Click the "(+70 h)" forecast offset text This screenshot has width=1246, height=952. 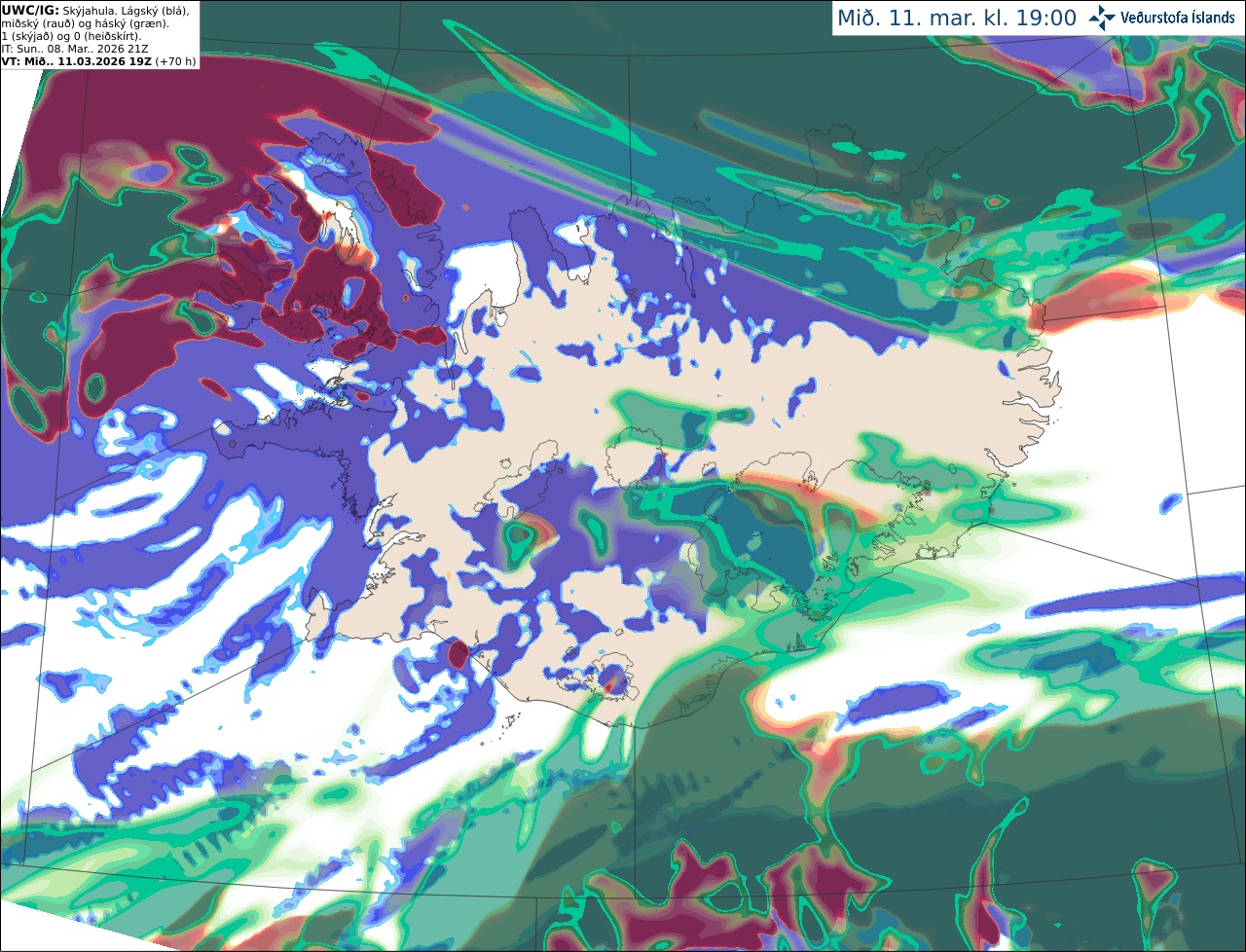click(x=175, y=61)
